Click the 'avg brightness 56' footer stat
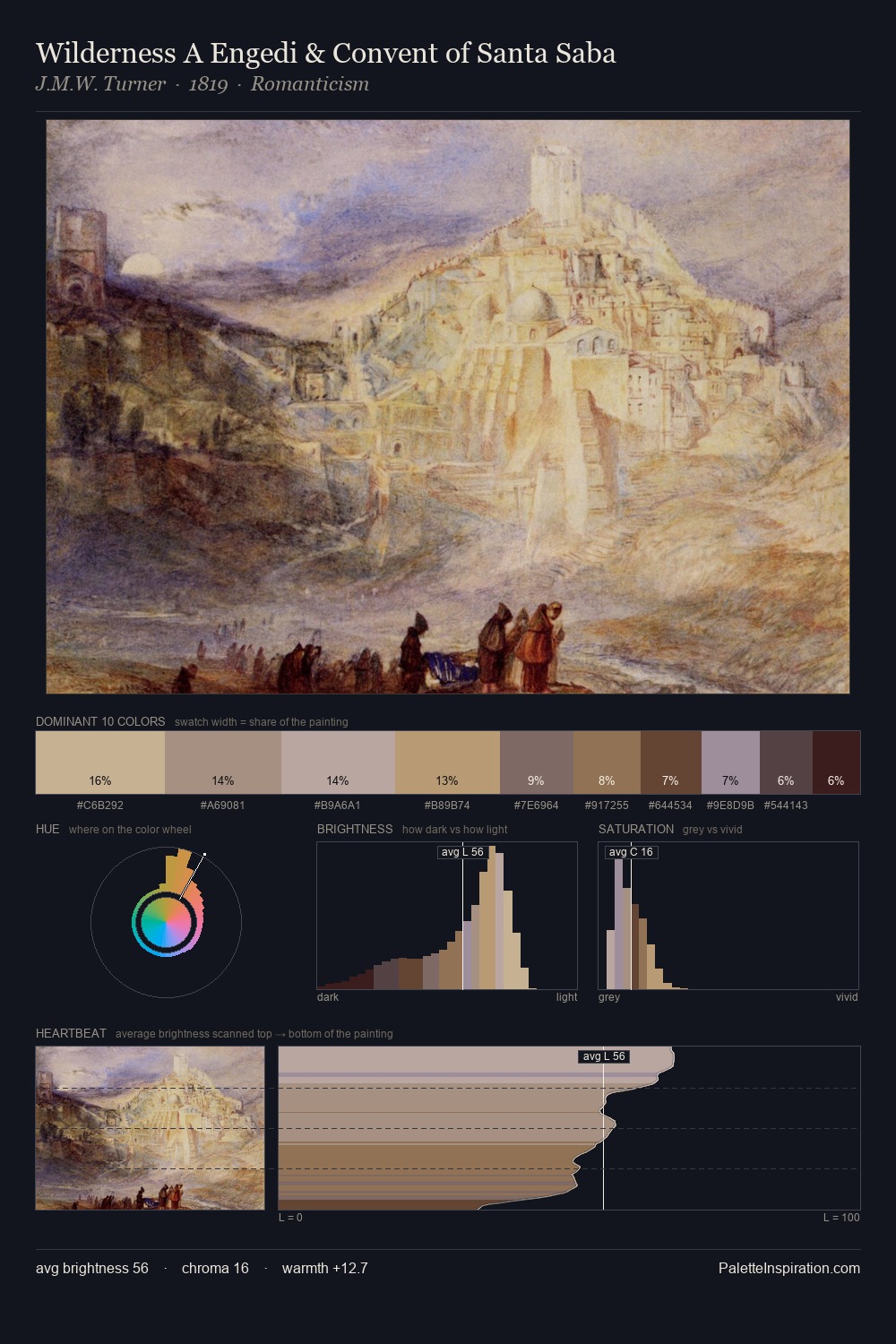This screenshot has width=896, height=1344. (92, 1269)
